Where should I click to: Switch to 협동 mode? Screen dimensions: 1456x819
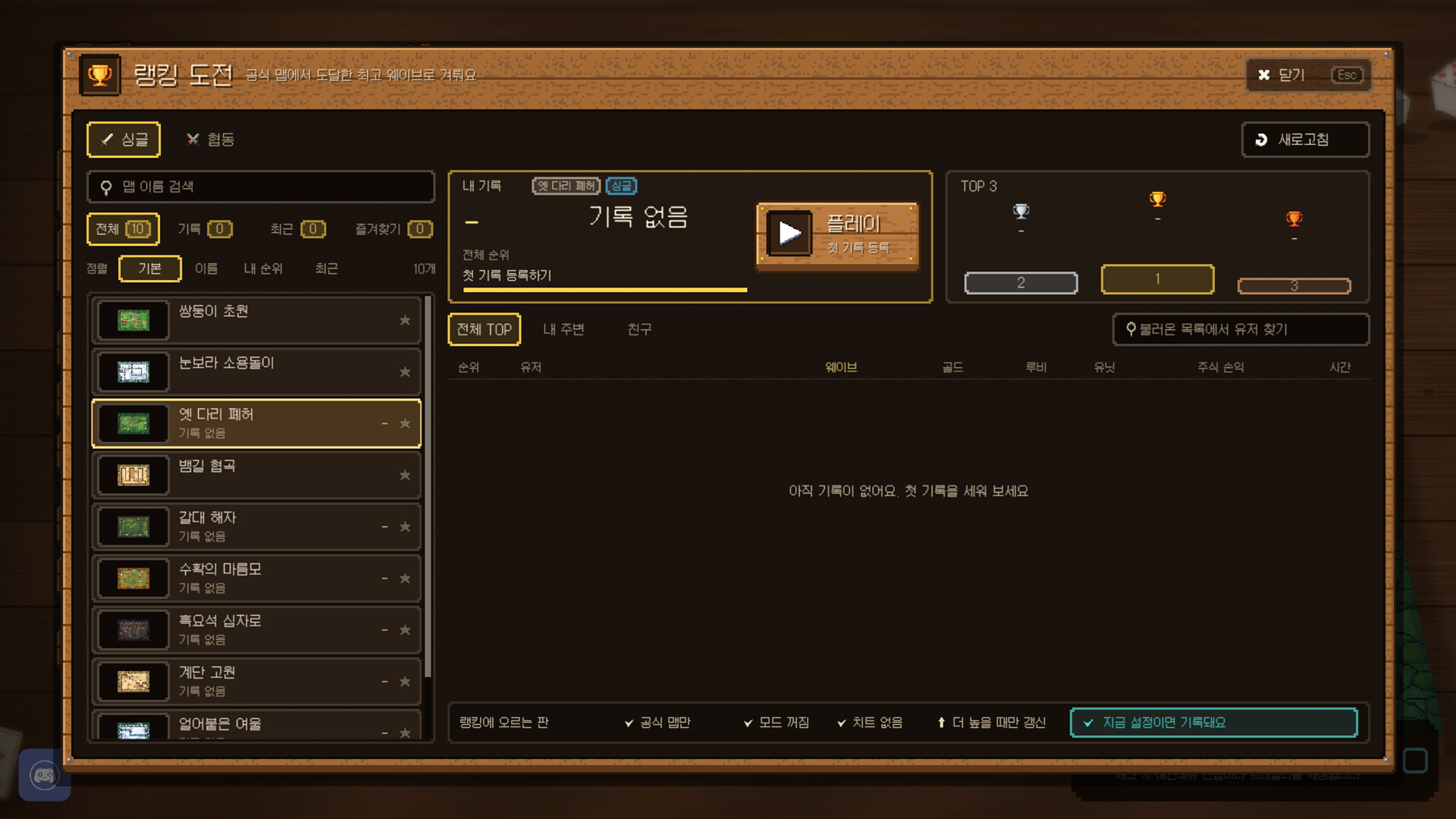coord(210,140)
